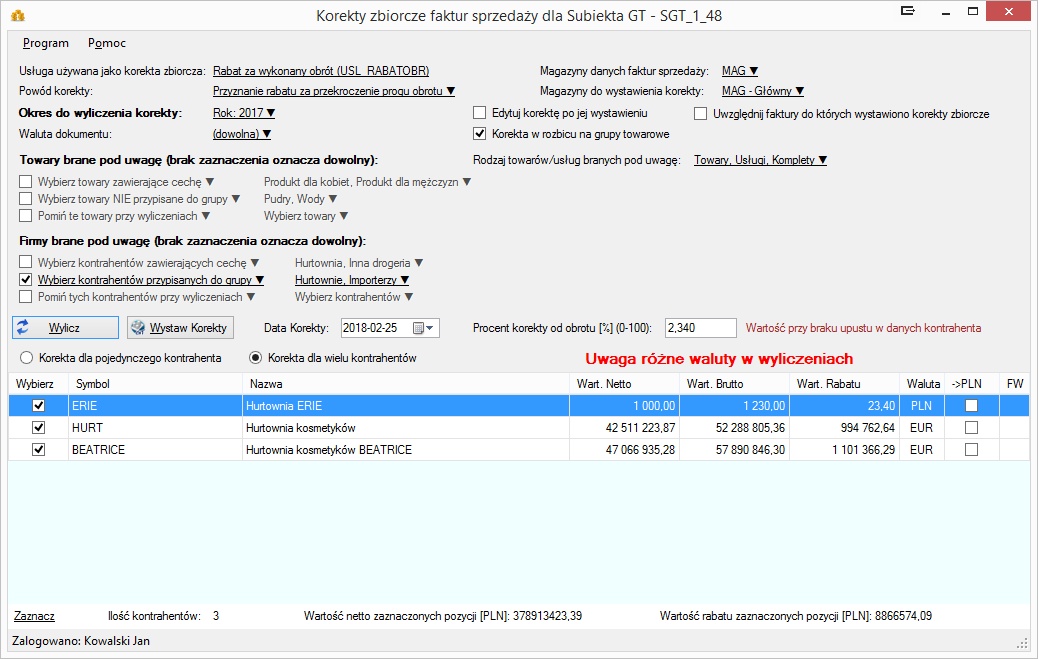Sort by the Waluta column header
Image resolution: width=1038 pixels, height=659 pixels.
(922, 383)
